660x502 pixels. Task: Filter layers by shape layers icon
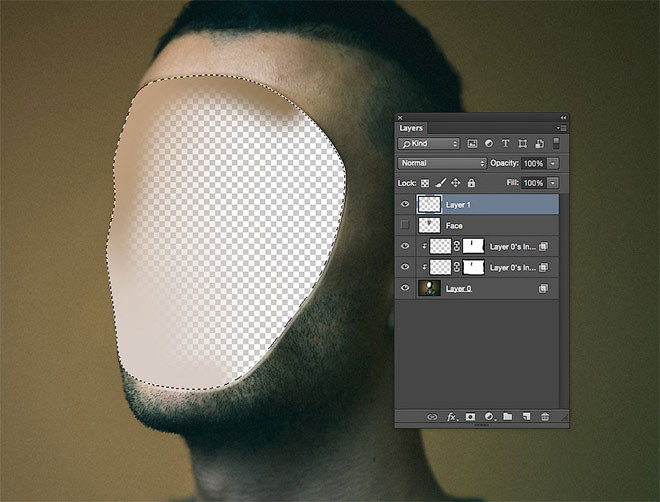(x=522, y=143)
